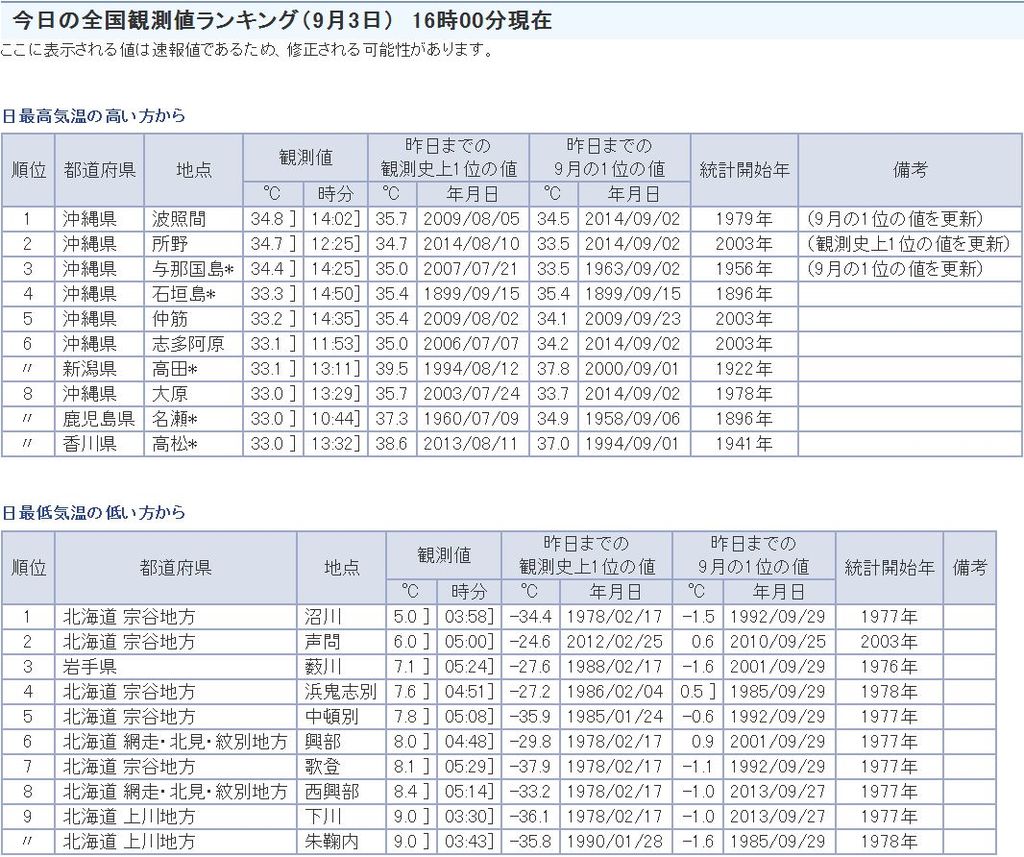The image size is (1024, 857).
Task: Select 統計開始年 header in high temperature table
Action: (x=744, y=170)
